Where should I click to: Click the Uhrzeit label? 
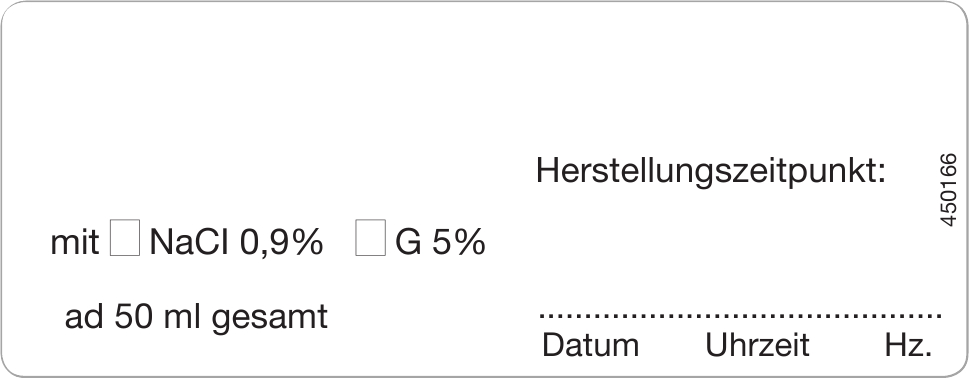click(757, 345)
